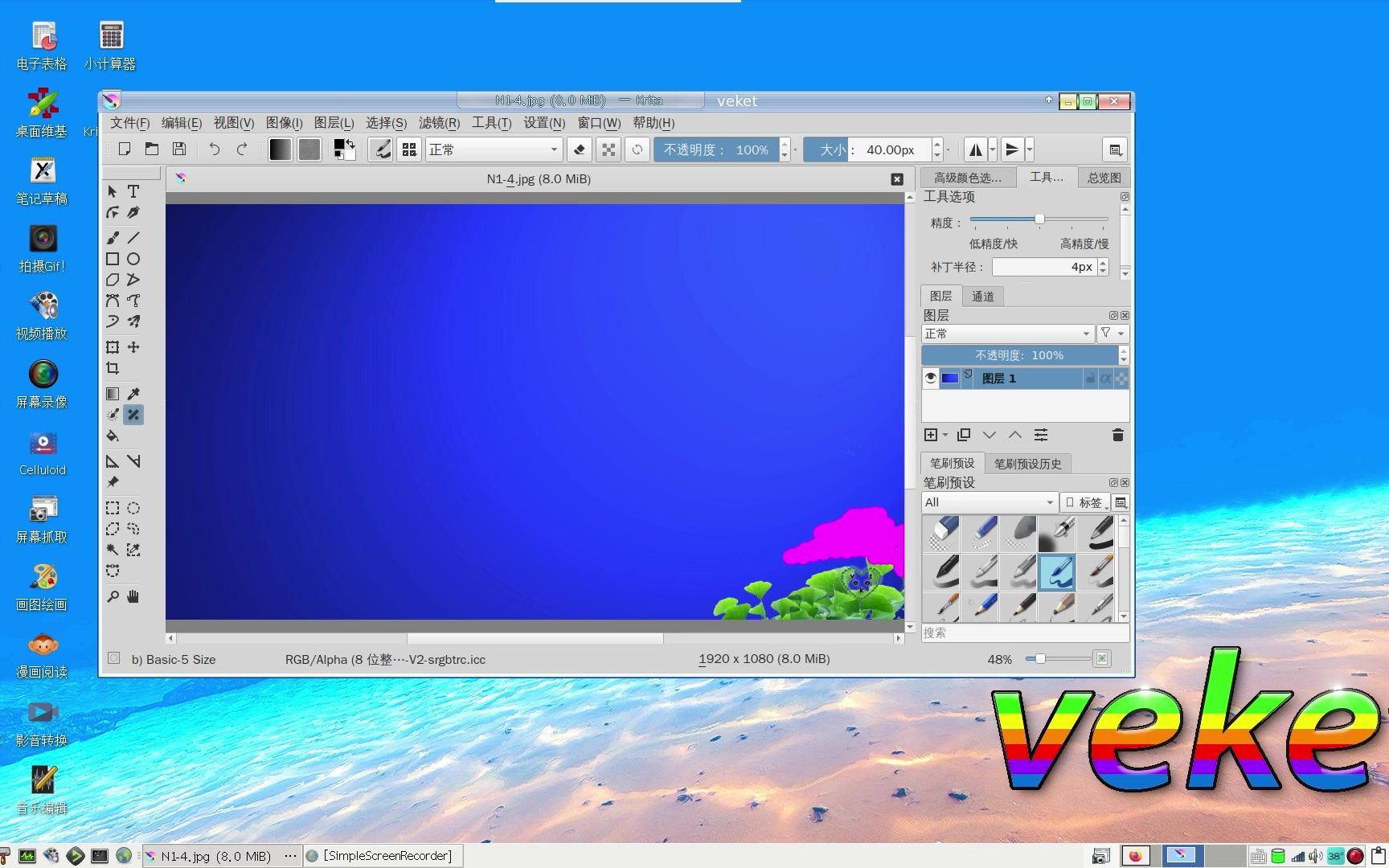The height and width of the screenshot is (868, 1389).
Task: Select the Move tool
Action: 133,347
